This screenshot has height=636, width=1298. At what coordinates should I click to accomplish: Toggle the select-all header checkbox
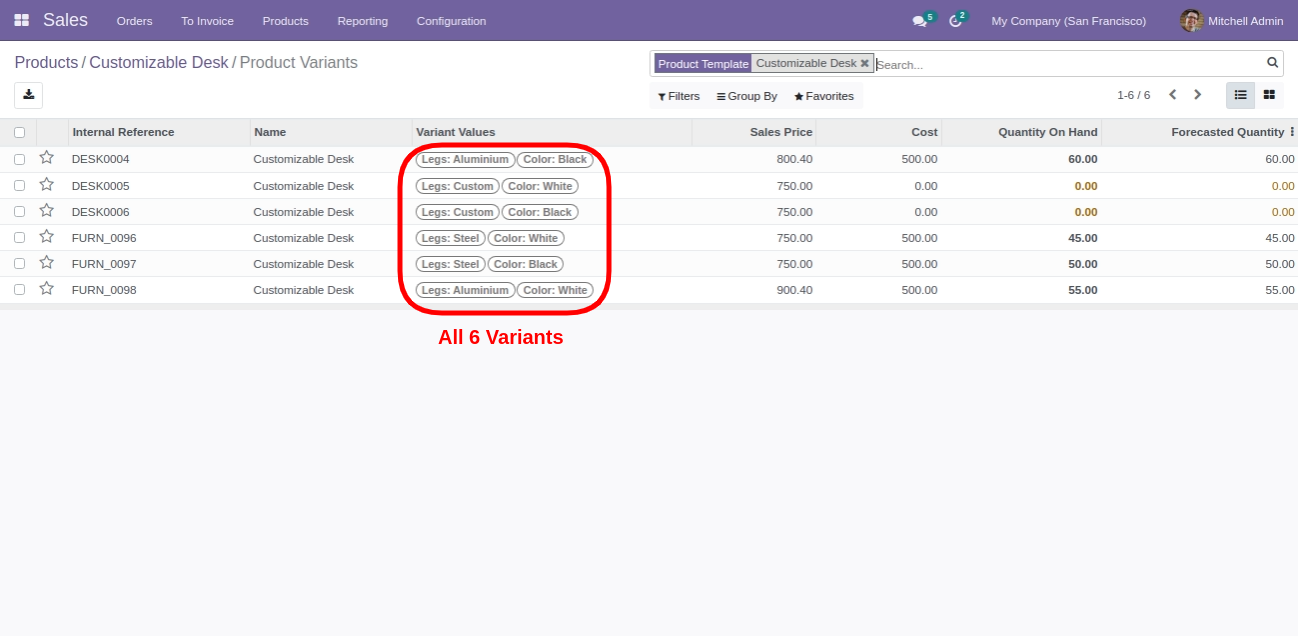click(19, 132)
